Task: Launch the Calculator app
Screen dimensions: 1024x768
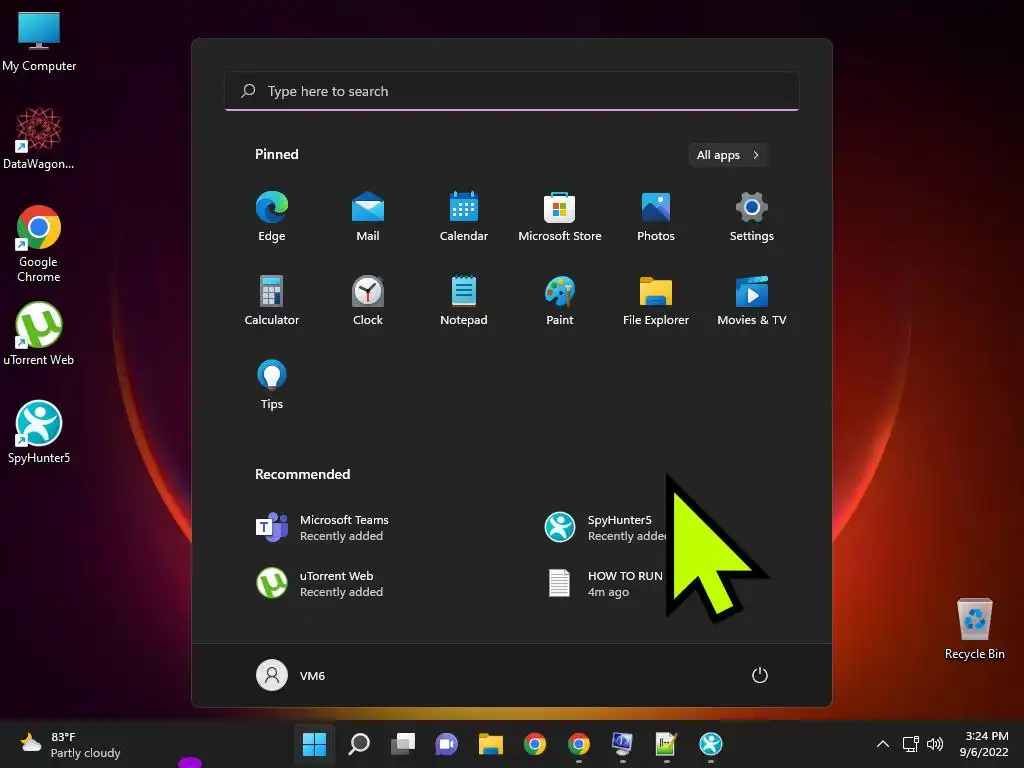Action: click(x=272, y=300)
